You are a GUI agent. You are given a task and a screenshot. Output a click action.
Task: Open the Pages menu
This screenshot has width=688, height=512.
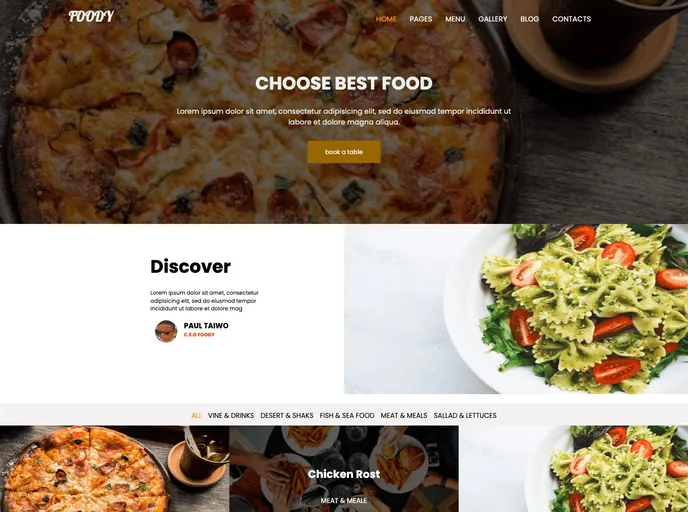[420, 19]
